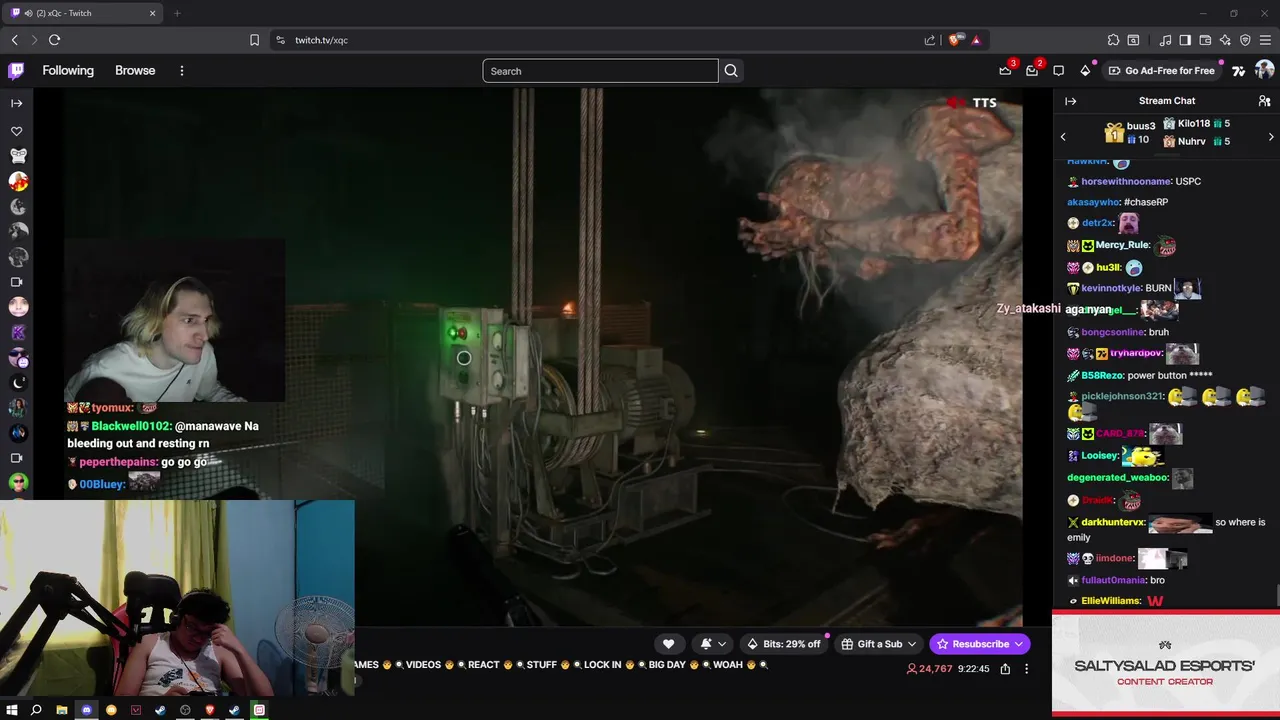
Task: Expand the left sidebar arrow
Action: 16,103
